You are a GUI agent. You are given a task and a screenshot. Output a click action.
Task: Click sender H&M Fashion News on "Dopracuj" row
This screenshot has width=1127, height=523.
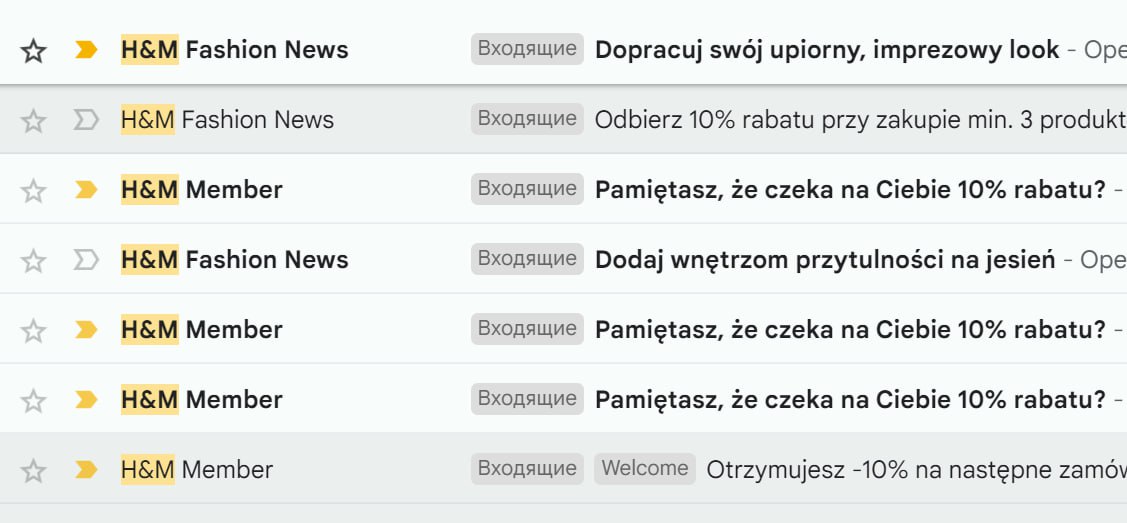[234, 50]
